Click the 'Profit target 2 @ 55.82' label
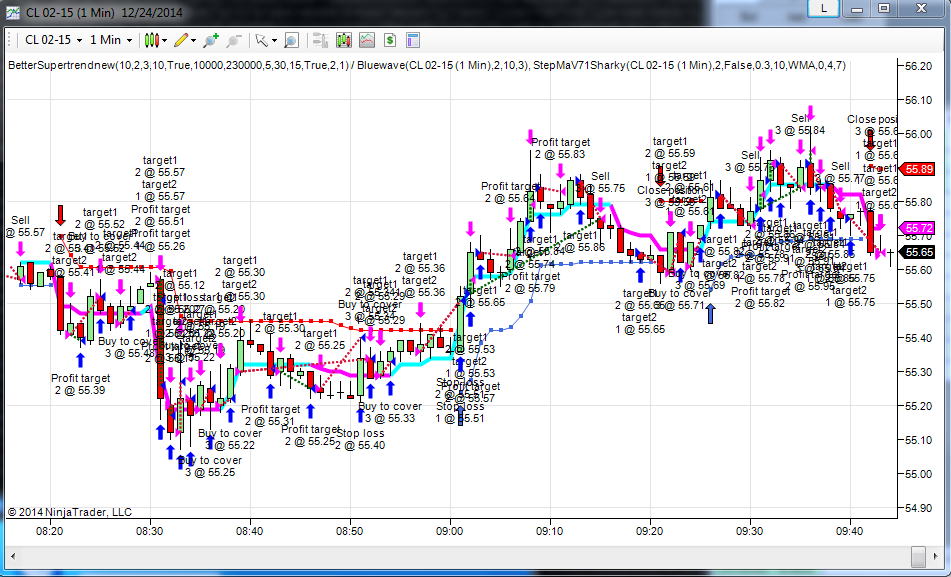Screen dimensions: 951x577 (761, 297)
